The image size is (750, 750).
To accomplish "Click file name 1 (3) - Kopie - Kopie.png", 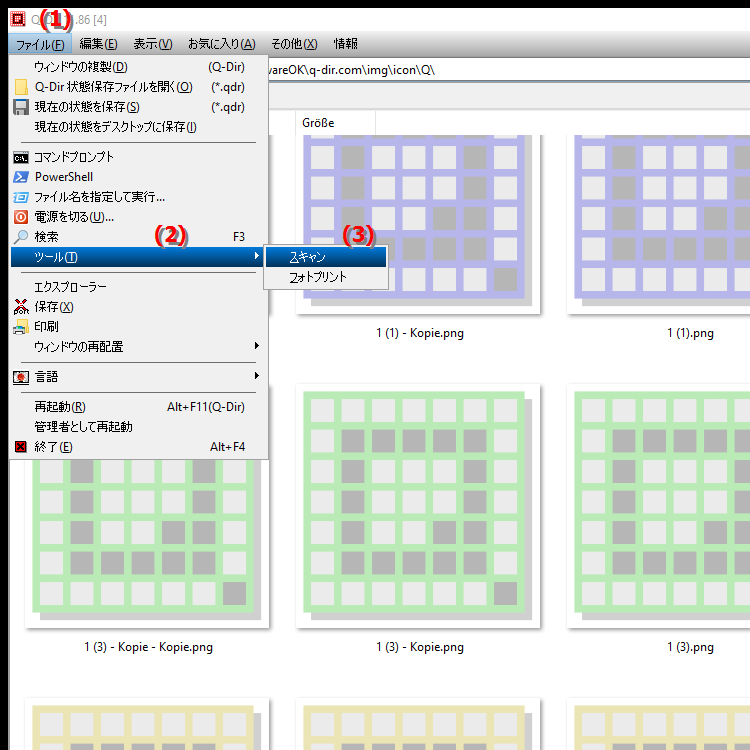I will [149, 647].
